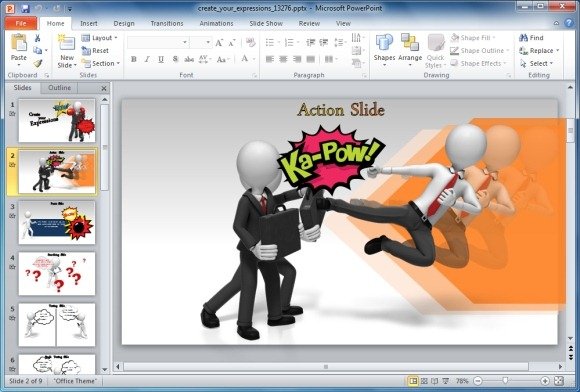Minimize the ribbon with caret icon
580x392 pixels.
click(556, 23)
